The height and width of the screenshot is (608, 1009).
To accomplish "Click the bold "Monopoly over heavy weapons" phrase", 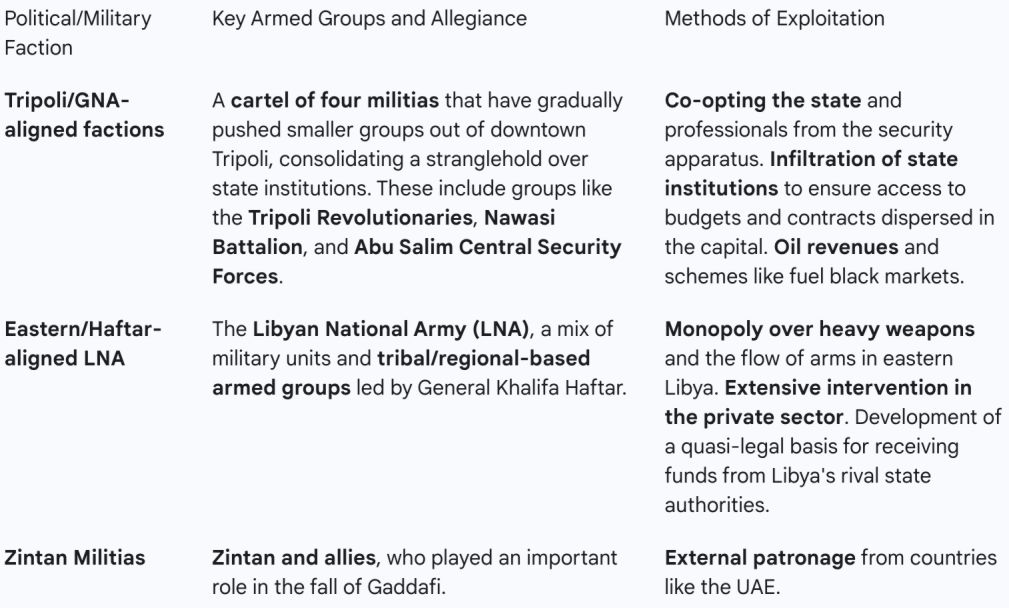I will pyautogui.click(x=819, y=329).
